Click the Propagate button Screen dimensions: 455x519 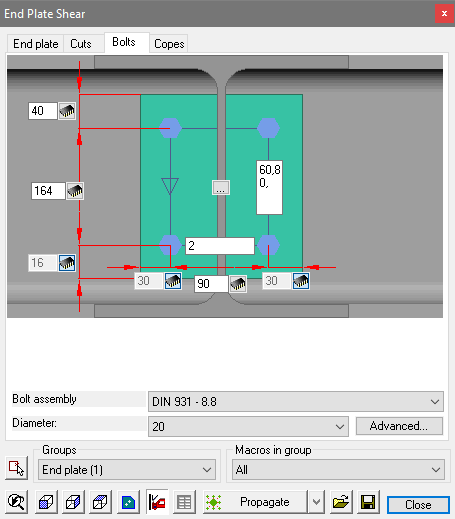255,502
